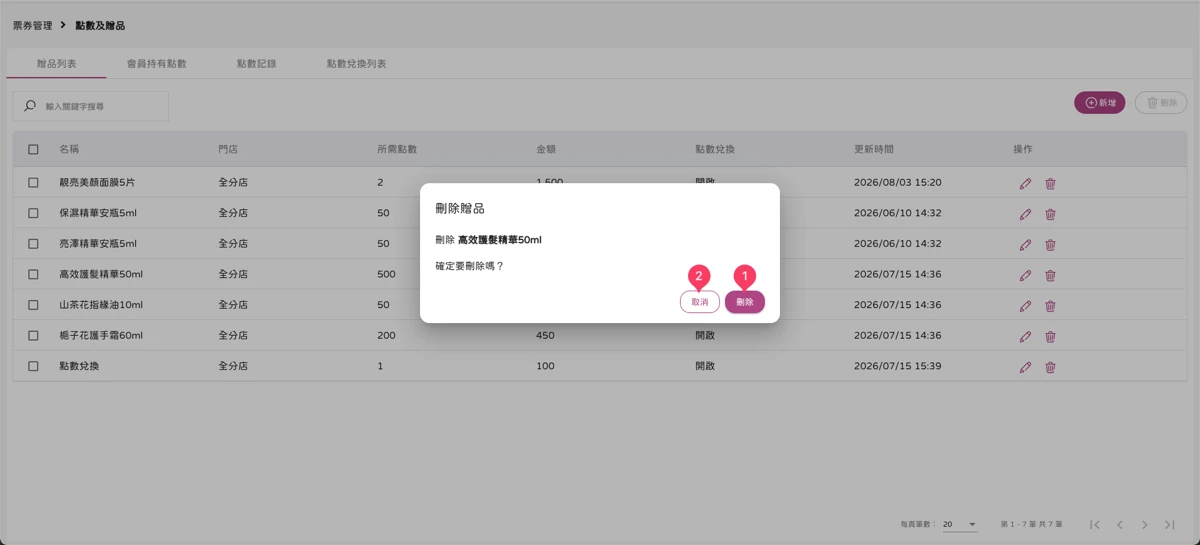Check the 亮澤精華安瓶5ml row checkbox
Image resolution: width=1200 pixels, height=545 pixels.
pyautogui.click(x=33, y=243)
